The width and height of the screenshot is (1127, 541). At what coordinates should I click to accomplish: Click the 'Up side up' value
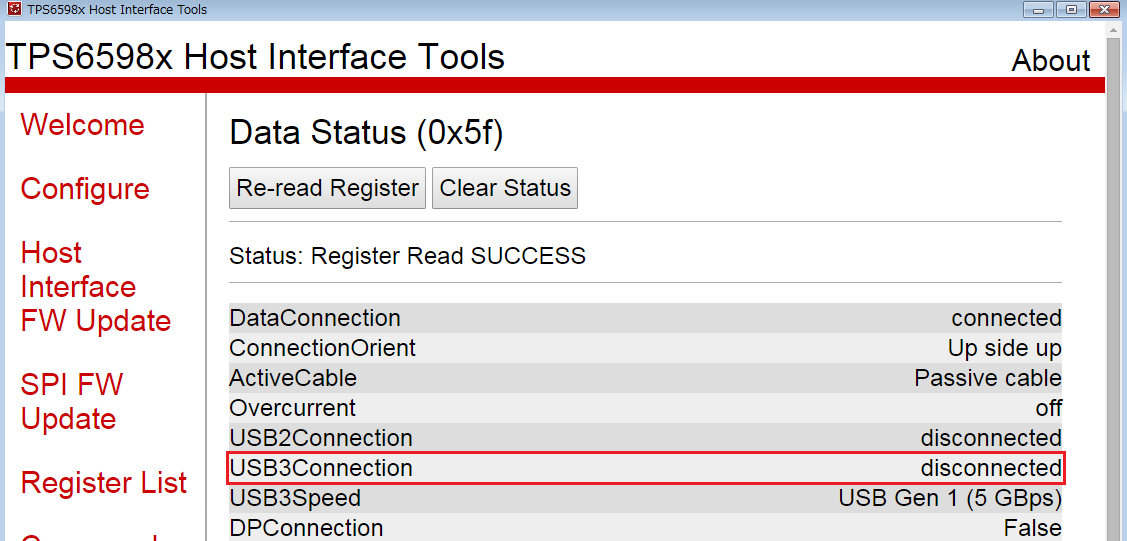1005,348
